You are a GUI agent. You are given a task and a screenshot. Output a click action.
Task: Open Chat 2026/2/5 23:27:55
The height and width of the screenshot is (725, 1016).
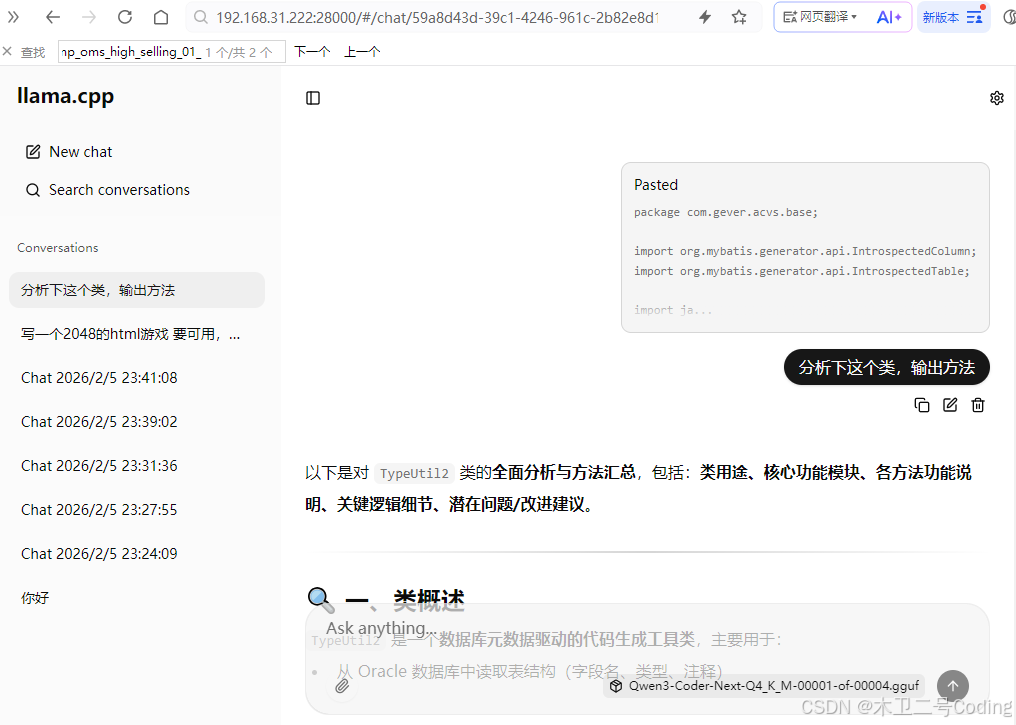point(137,510)
